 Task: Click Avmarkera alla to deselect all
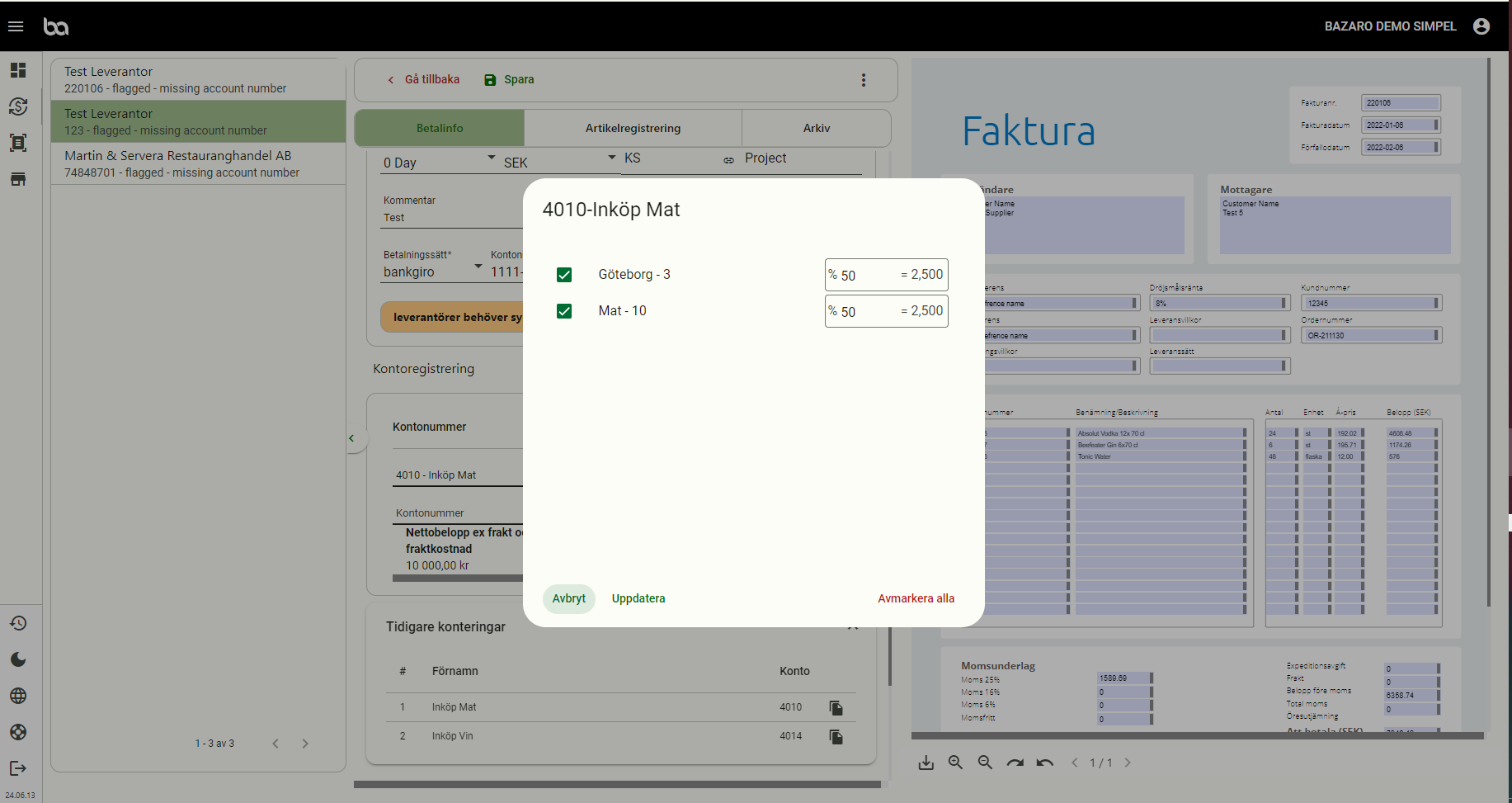pyautogui.click(x=916, y=598)
